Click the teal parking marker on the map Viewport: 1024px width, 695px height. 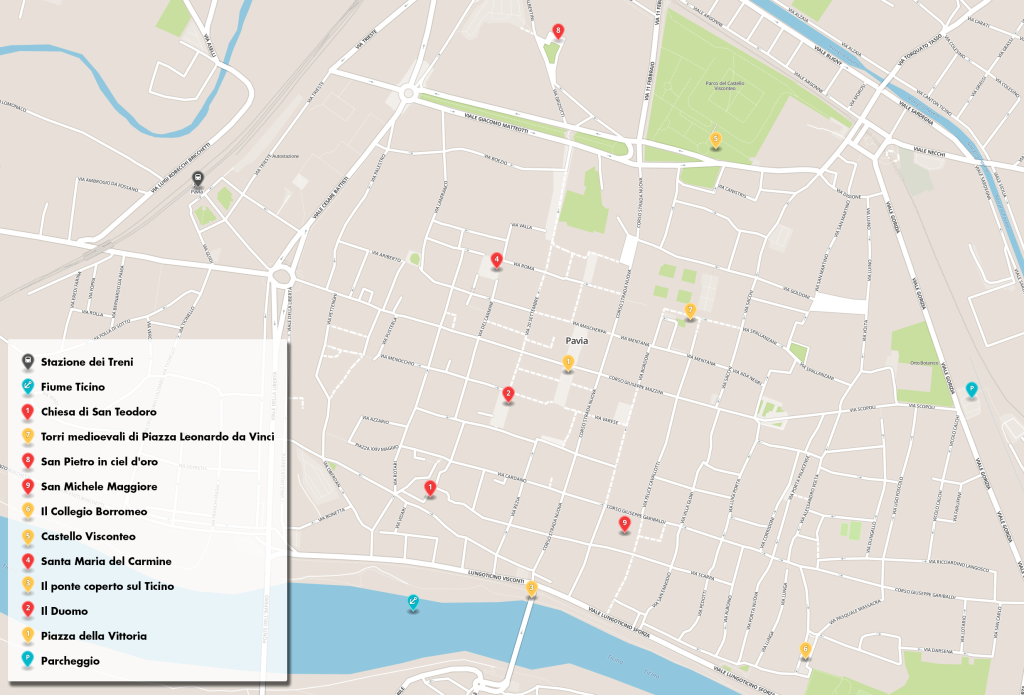971,388
